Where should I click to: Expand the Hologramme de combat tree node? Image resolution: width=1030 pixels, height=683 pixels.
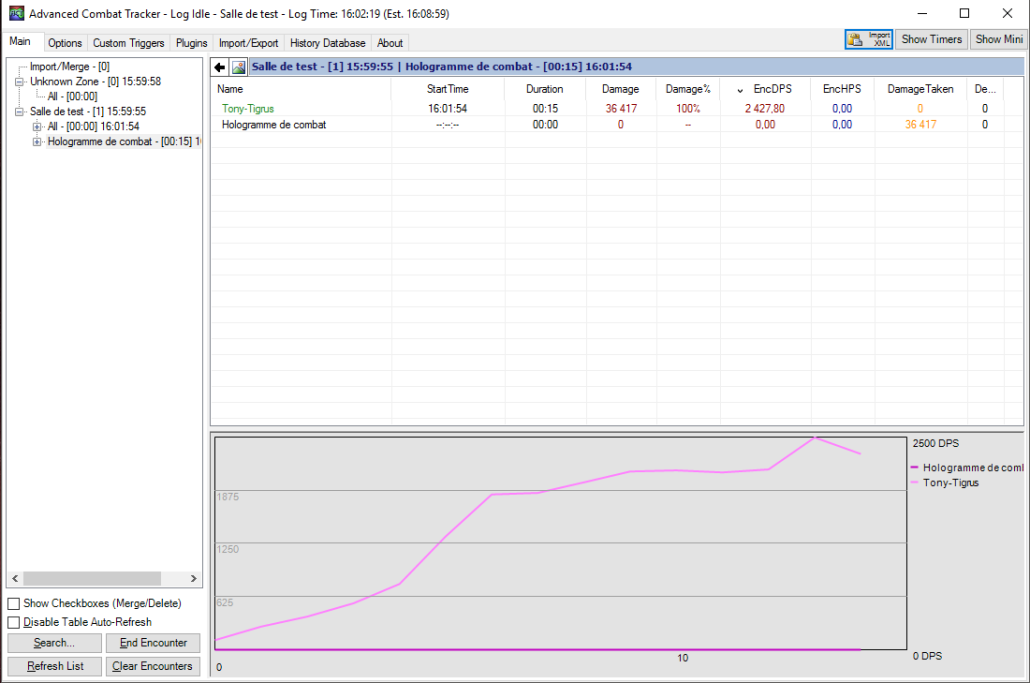pyautogui.click(x=38, y=142)
